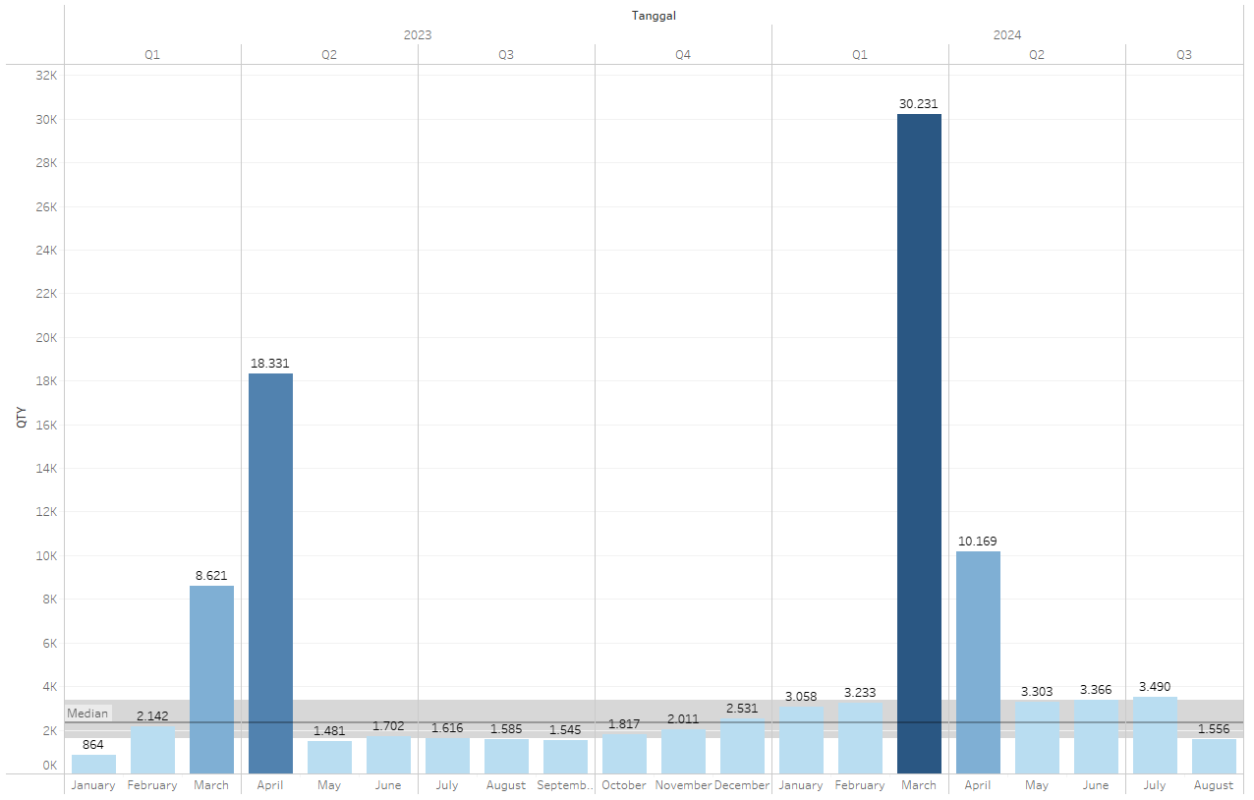Click the 30.231 data value label
Screen dimensions: 1254x800
tap(918, 104)
